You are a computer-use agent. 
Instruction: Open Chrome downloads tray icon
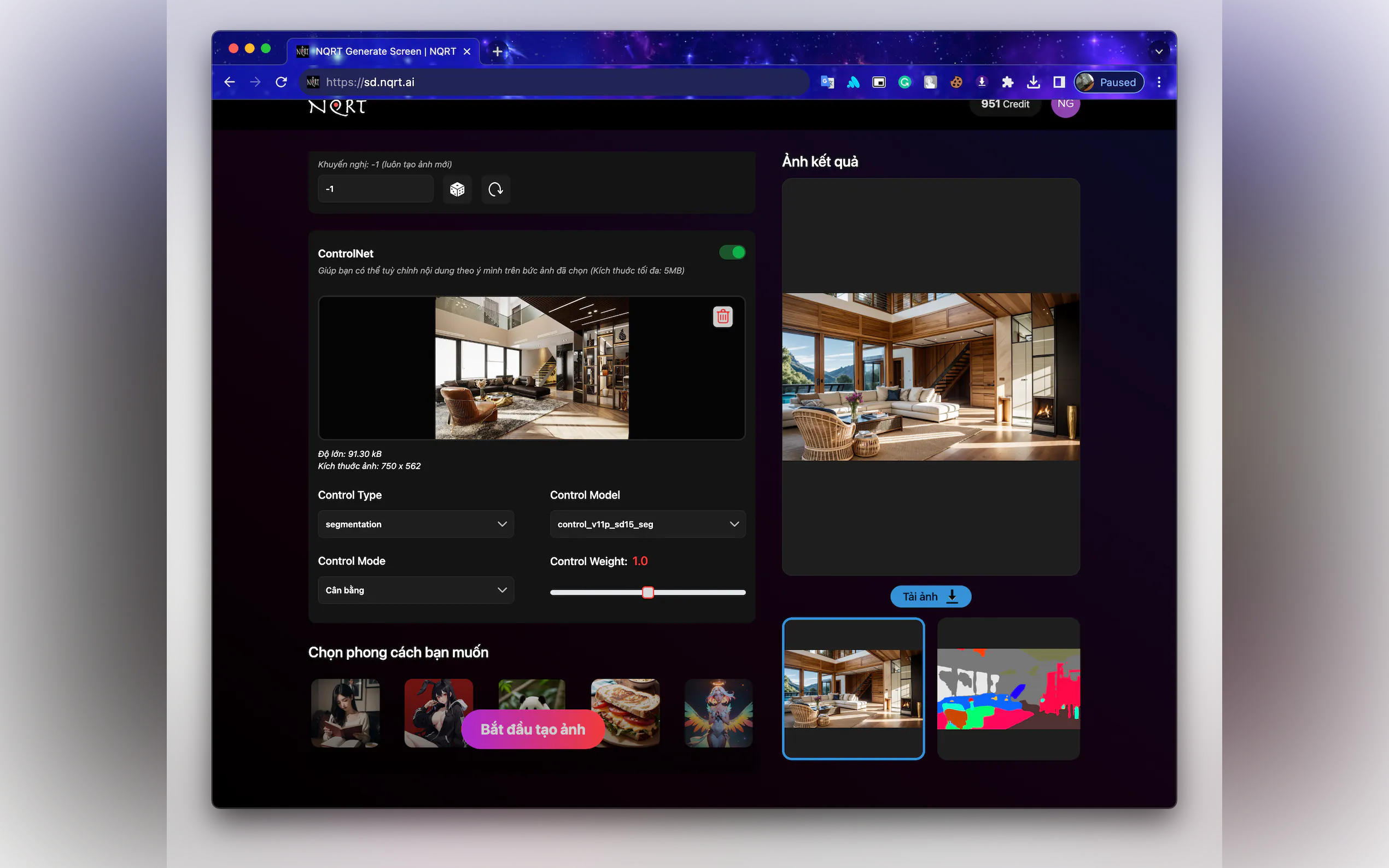[1033, 82]
